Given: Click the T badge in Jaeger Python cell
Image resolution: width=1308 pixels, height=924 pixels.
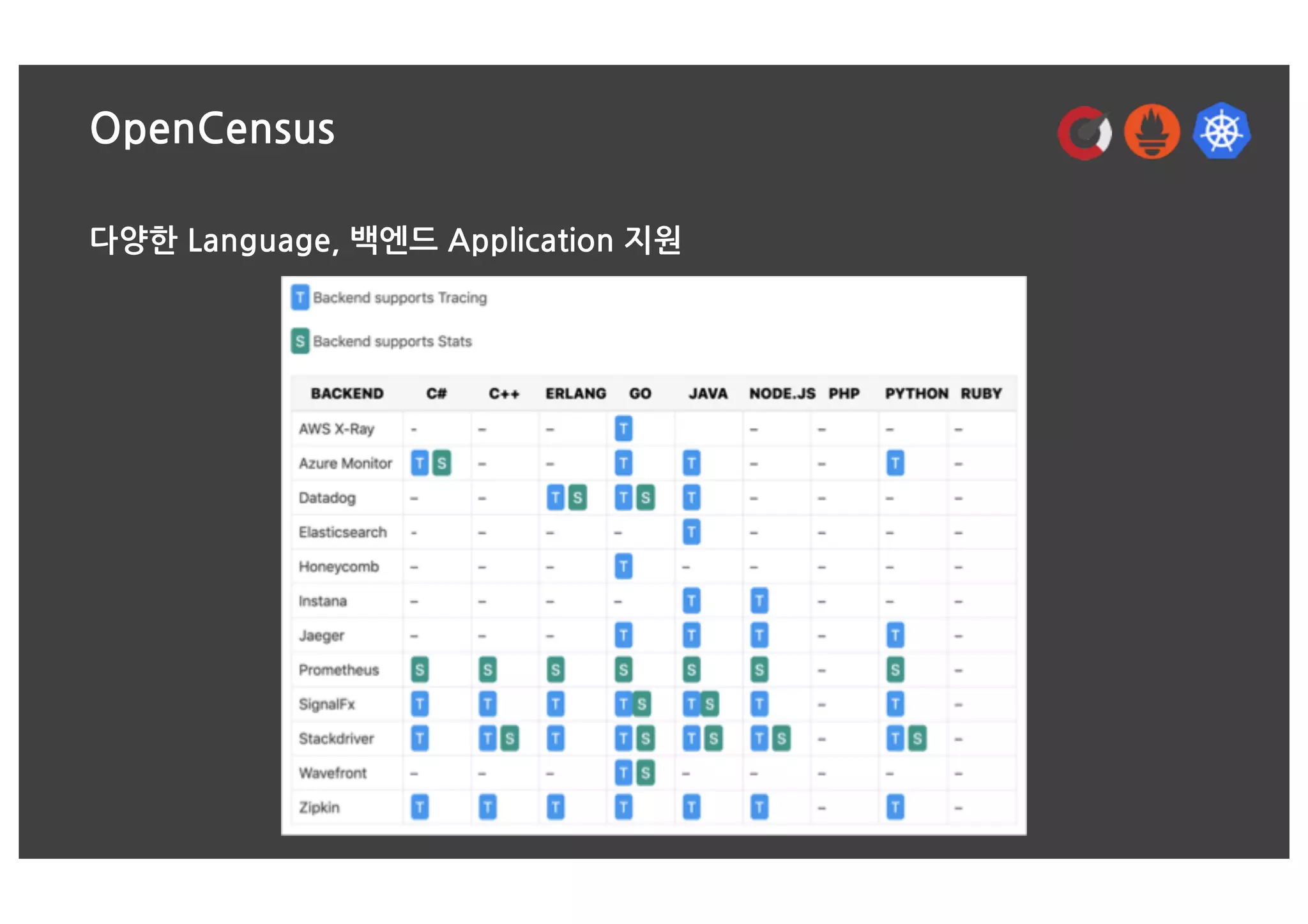Looking at the screenshot, I should (x=895, y=635).
